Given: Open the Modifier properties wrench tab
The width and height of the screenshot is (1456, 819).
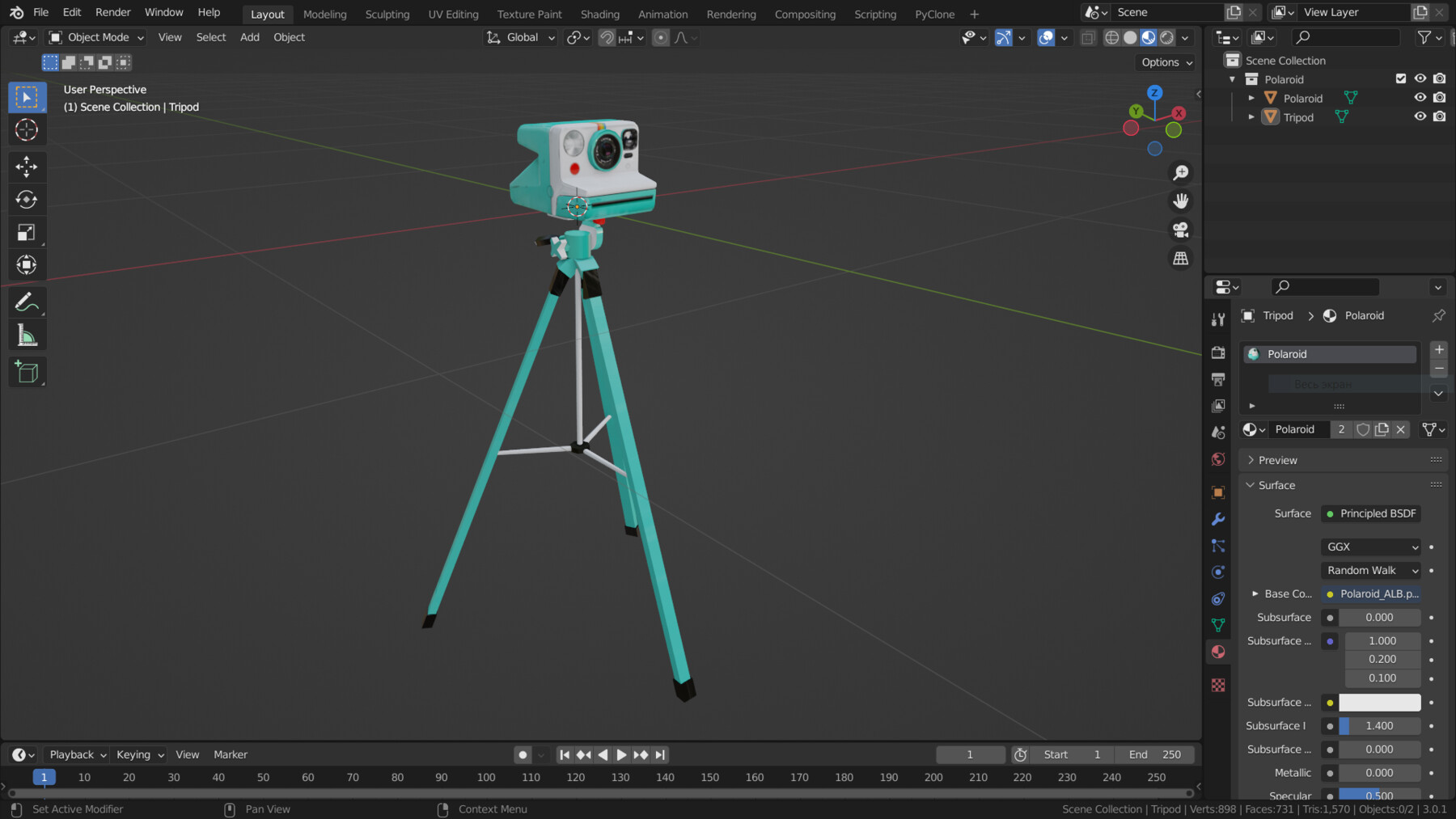Looking at the screenshot, I should coord(1217,518).
